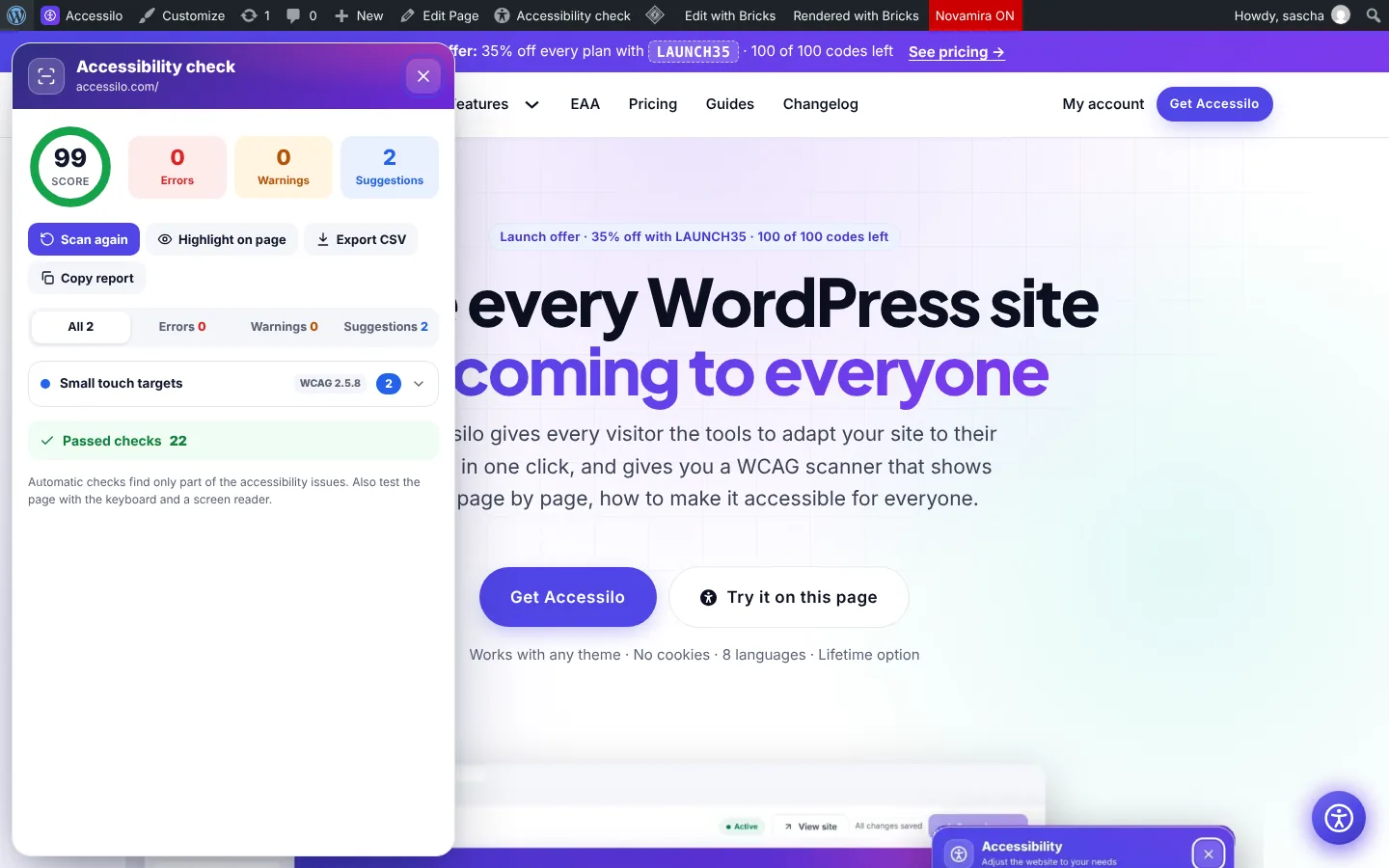Go to Pricing in site navigation
Screen dimensions: 1389x868
[x=653, y=104]
